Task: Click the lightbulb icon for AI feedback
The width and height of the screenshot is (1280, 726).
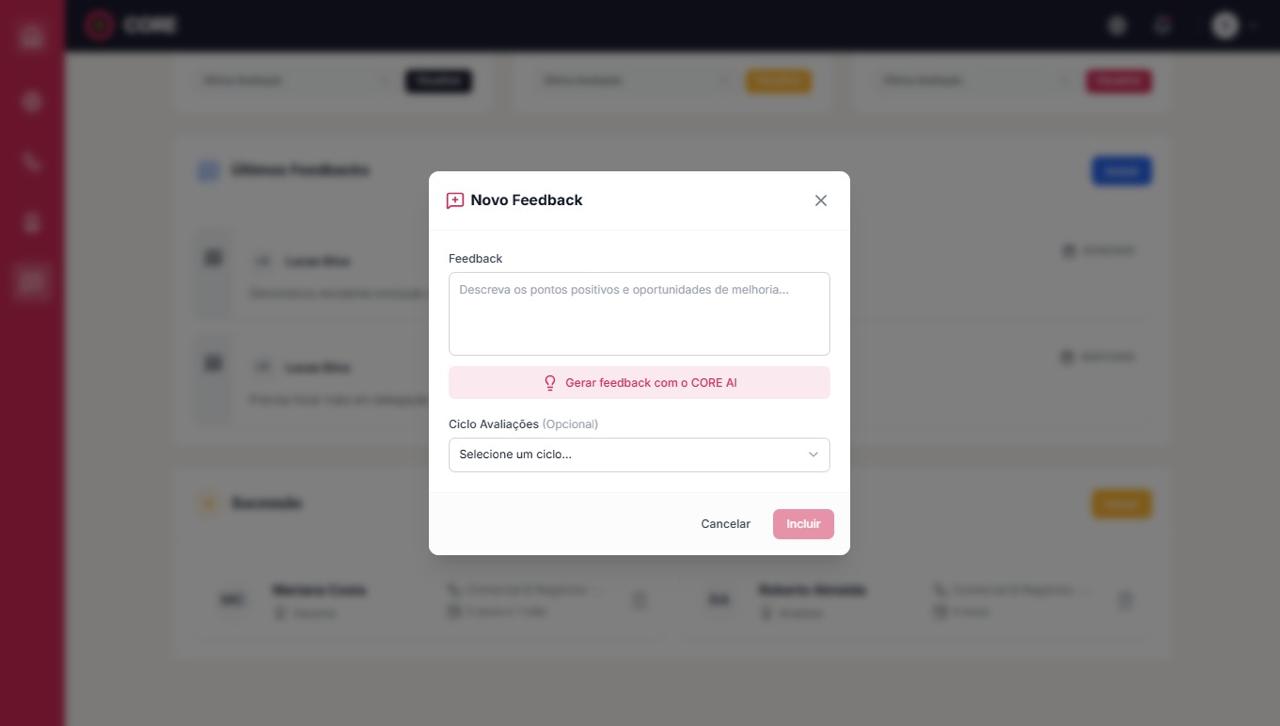Action: tap(549, 383)
